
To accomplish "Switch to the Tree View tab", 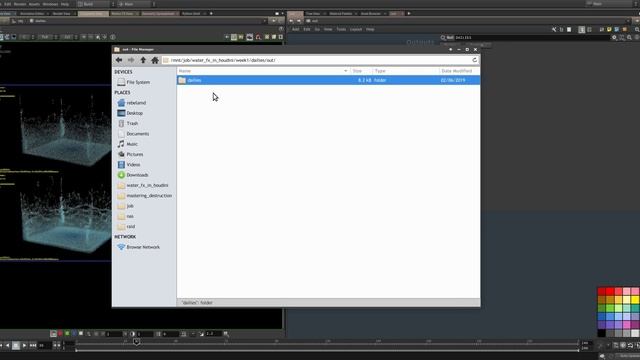I will point(313,13).
